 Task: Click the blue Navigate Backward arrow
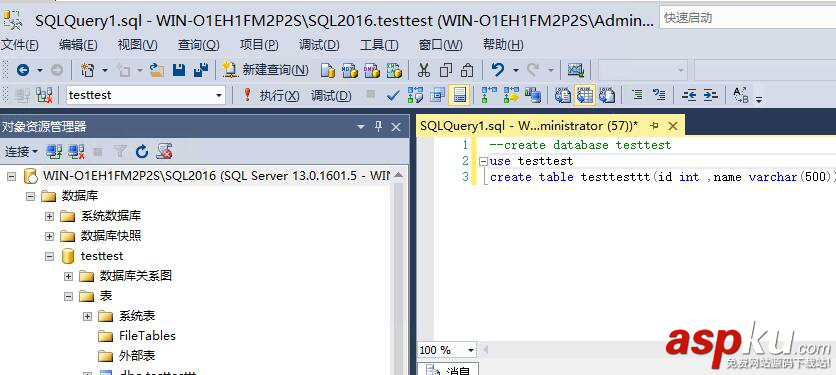tap(23, 70)
